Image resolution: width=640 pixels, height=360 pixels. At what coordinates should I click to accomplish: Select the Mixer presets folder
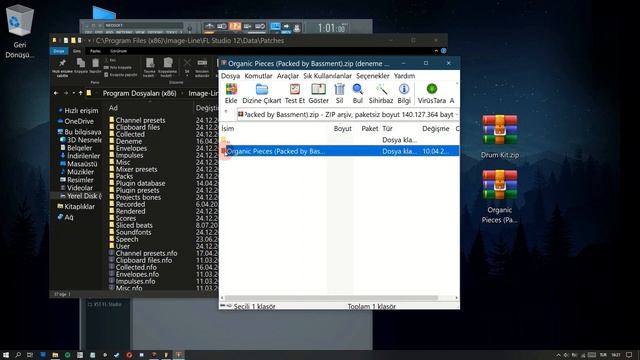(x=136, y=169)
